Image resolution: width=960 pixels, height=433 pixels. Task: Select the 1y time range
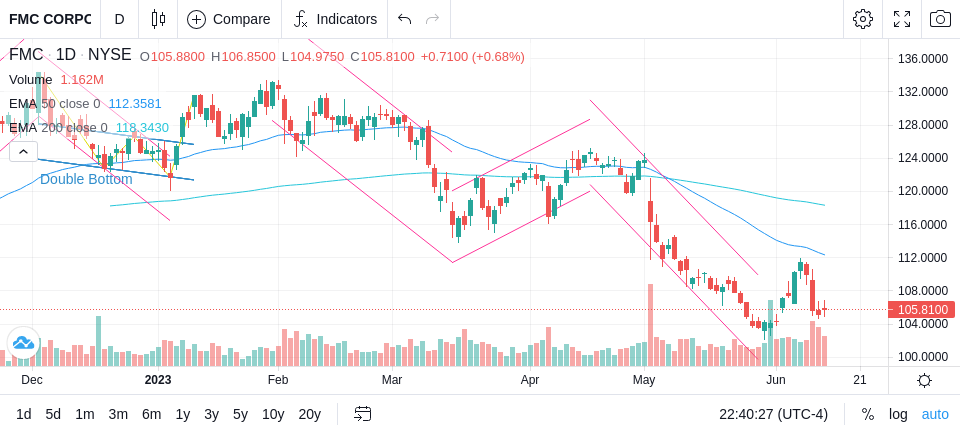click(x=182, y=414)
